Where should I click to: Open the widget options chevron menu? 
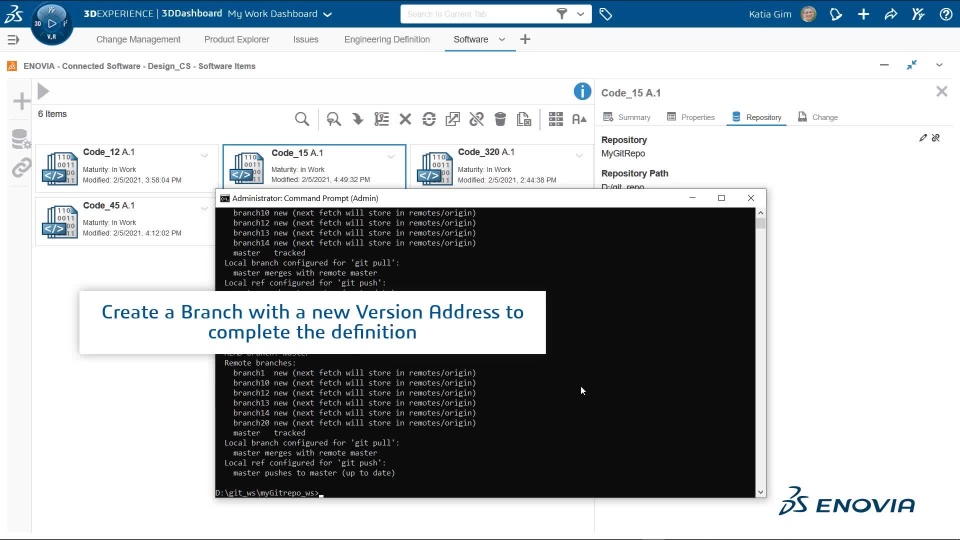(x=939, y=65)
